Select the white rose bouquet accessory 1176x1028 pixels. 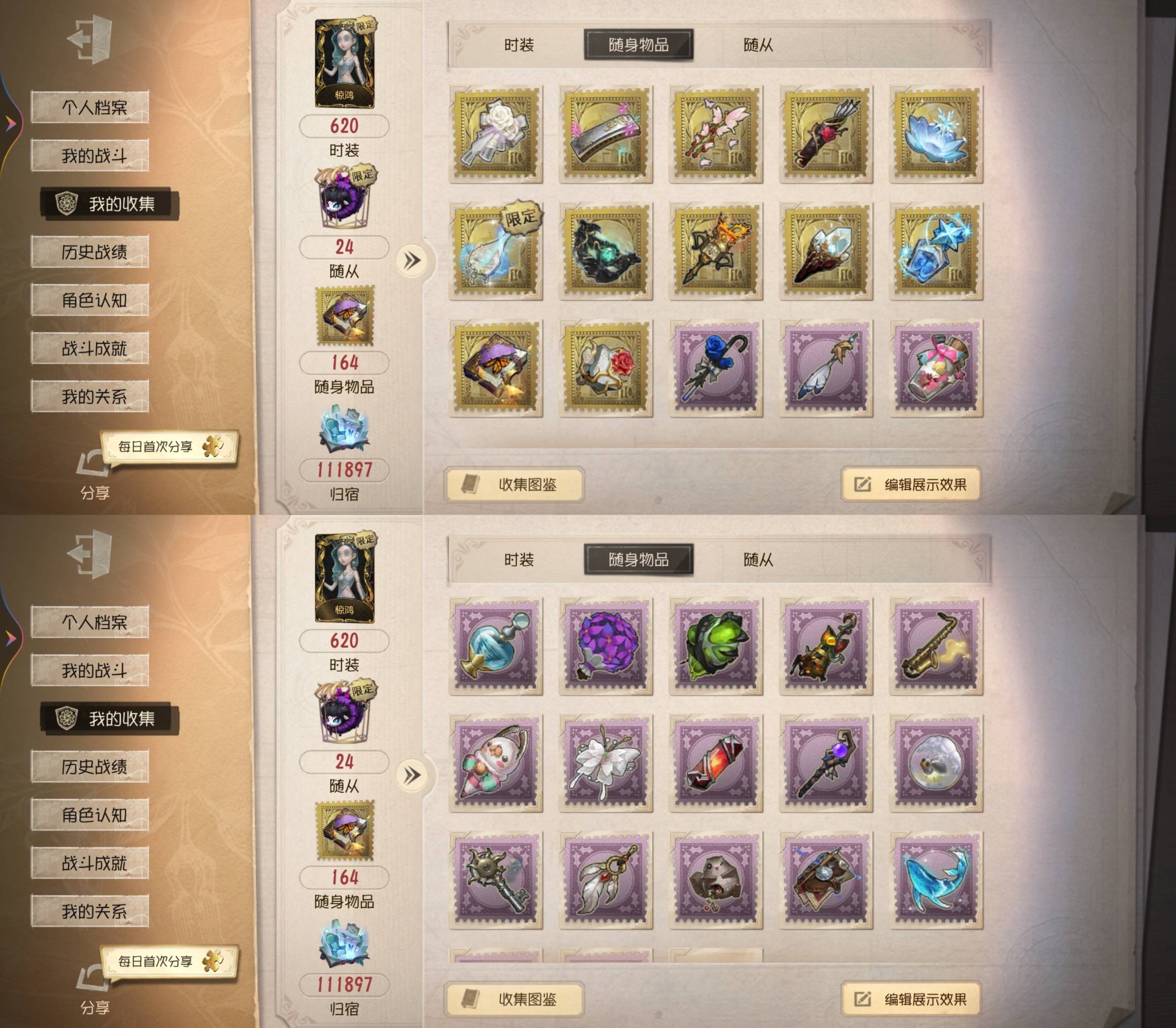click(496, 134)
